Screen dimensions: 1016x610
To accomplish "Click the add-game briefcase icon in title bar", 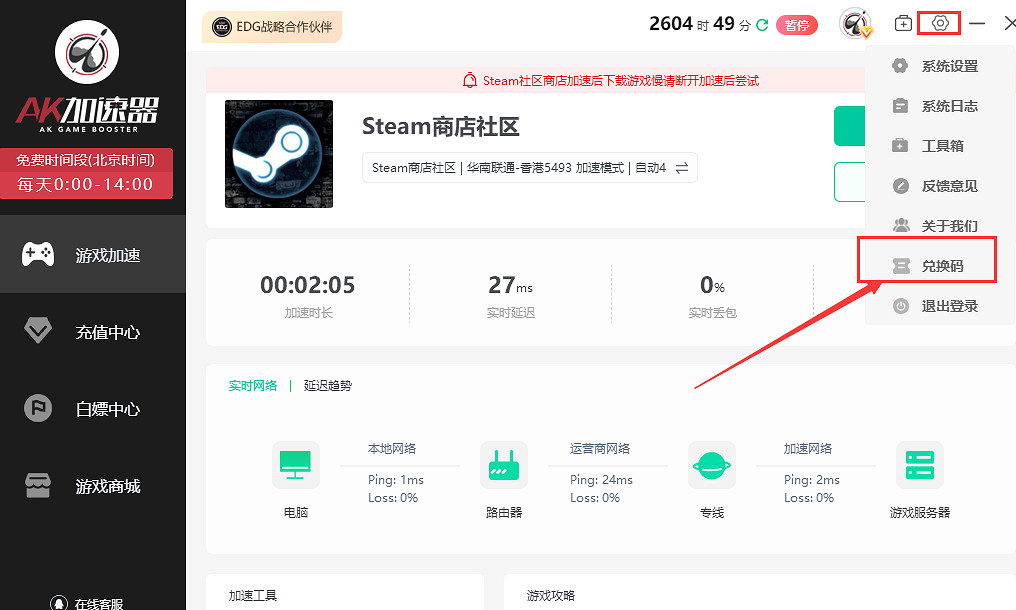I will (903, 22).
